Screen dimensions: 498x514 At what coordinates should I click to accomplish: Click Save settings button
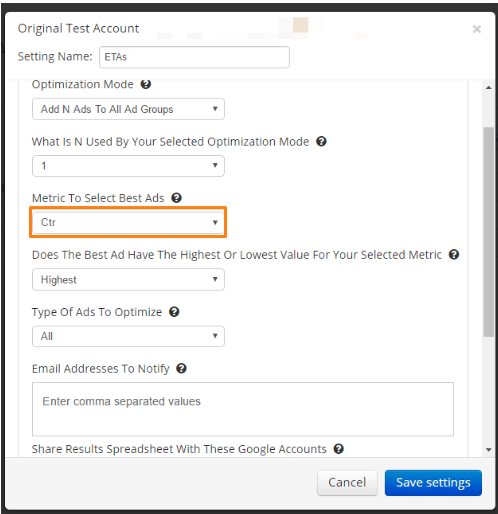tap(433, 483)
